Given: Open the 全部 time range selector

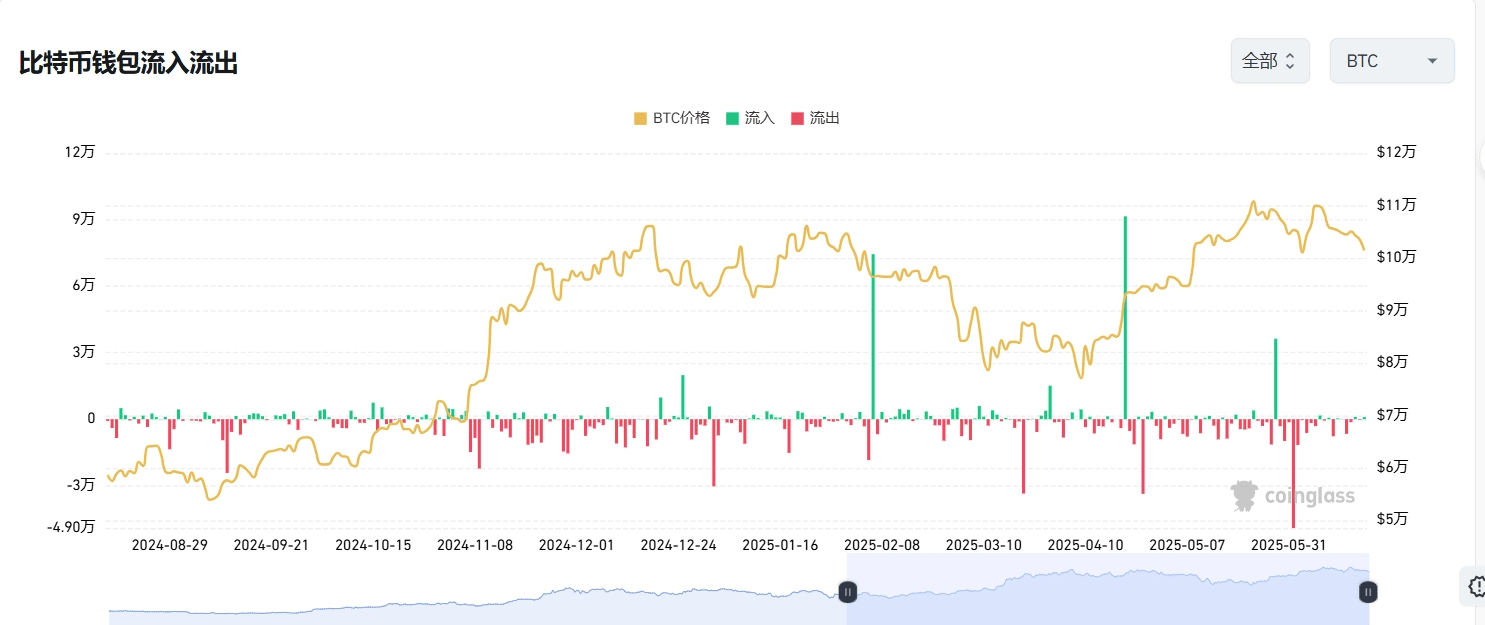Looking at the screenshot, I should click(1269, 61).
